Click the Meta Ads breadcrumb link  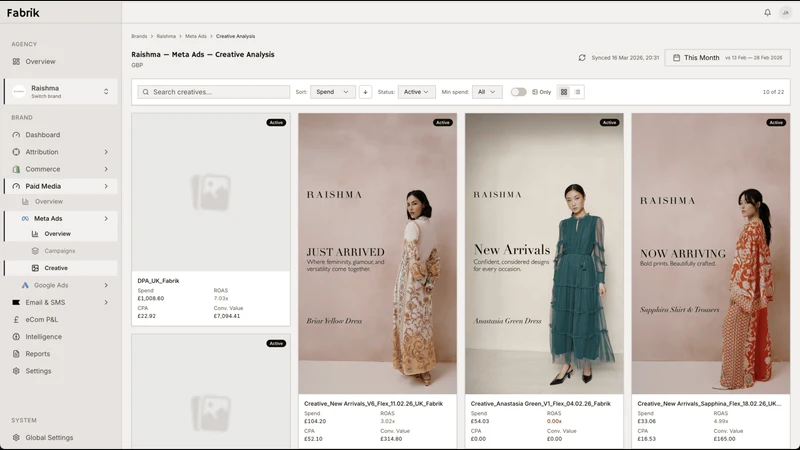coord(196,36)
